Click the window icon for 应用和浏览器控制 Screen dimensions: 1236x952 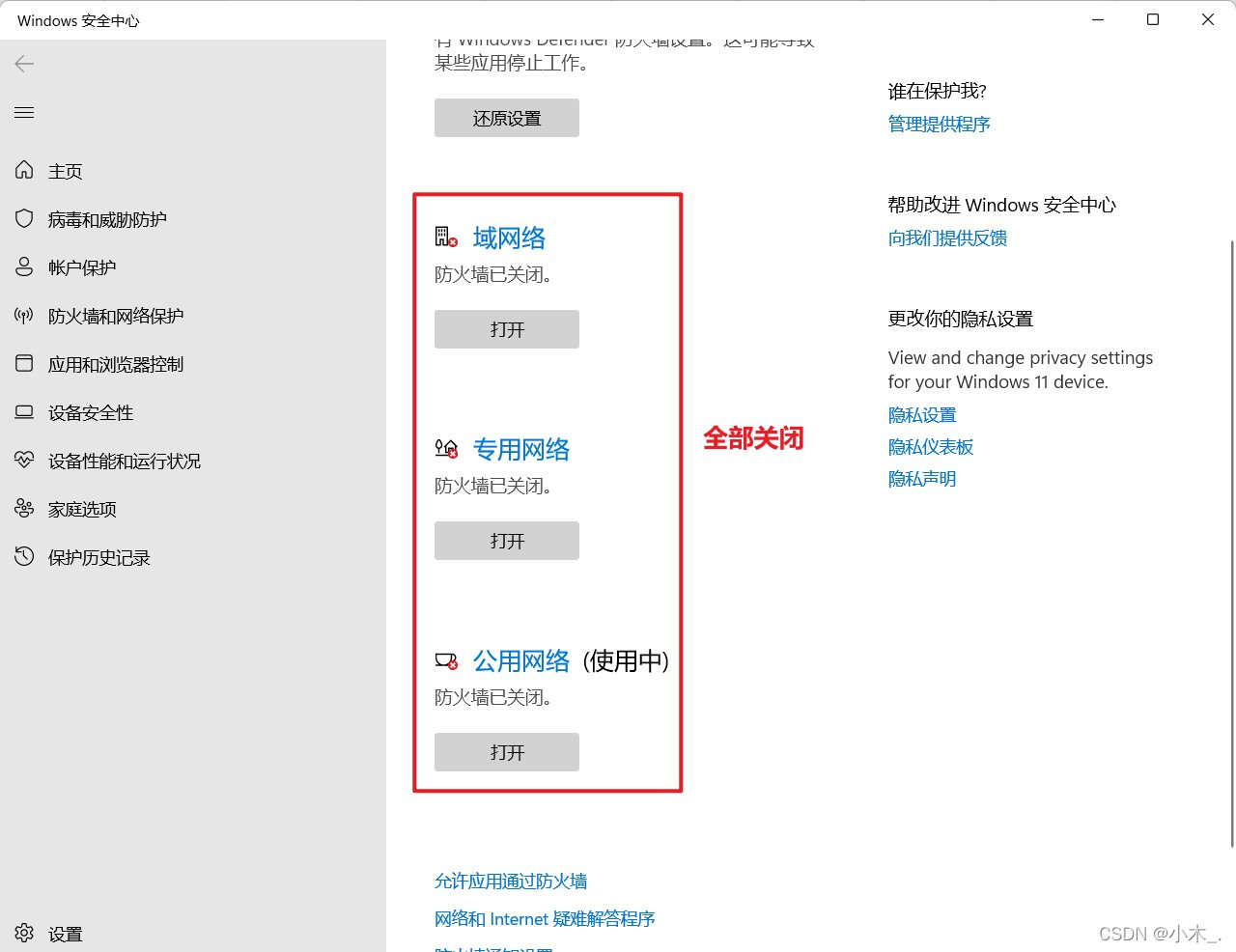pyautogui.click(x=24, y=364)
